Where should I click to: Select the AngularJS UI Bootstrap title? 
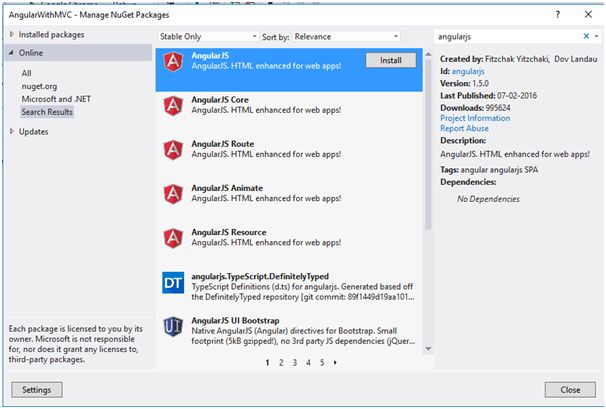(235, 320)
